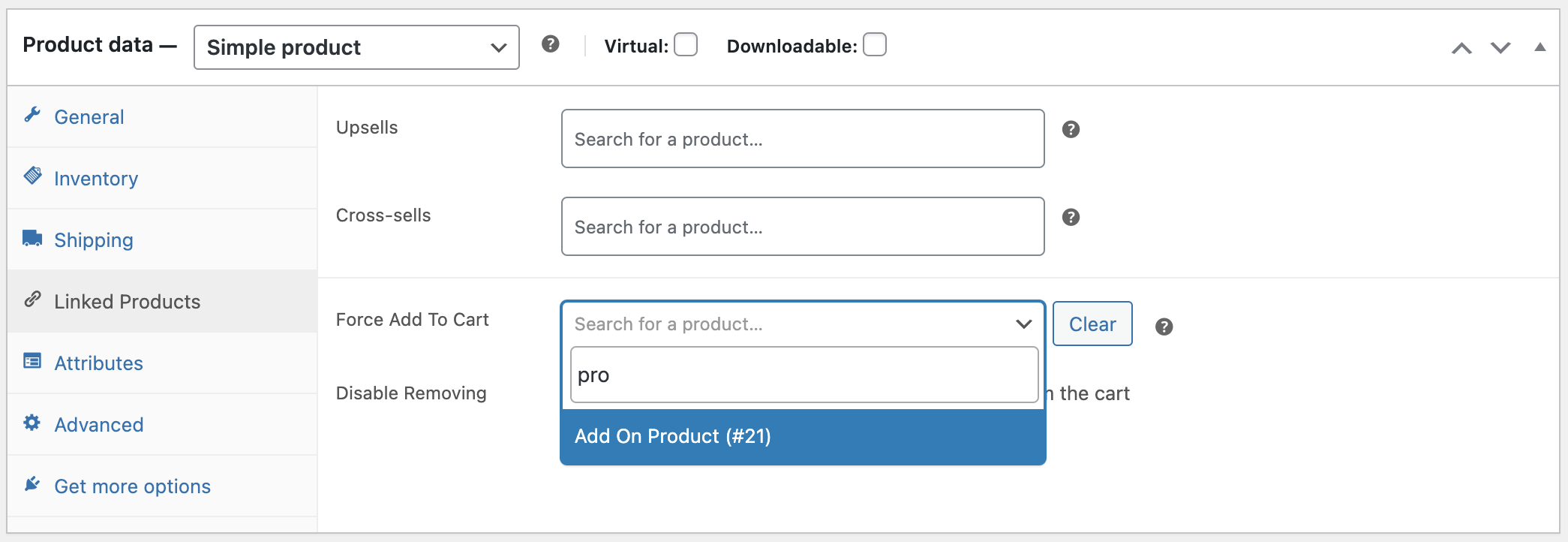Open the Get more options tab
Viewport: 1568px width, 542px height.
(x=162, y=486)
